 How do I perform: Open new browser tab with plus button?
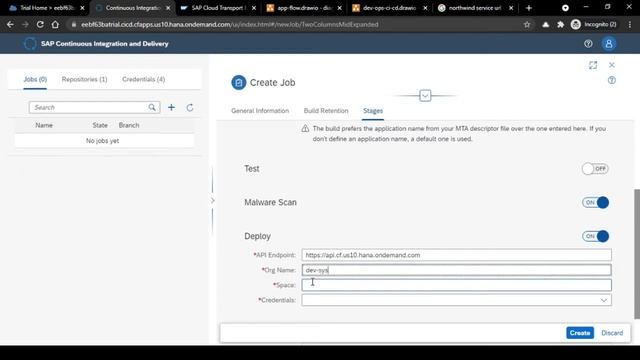tap(529, 8)
